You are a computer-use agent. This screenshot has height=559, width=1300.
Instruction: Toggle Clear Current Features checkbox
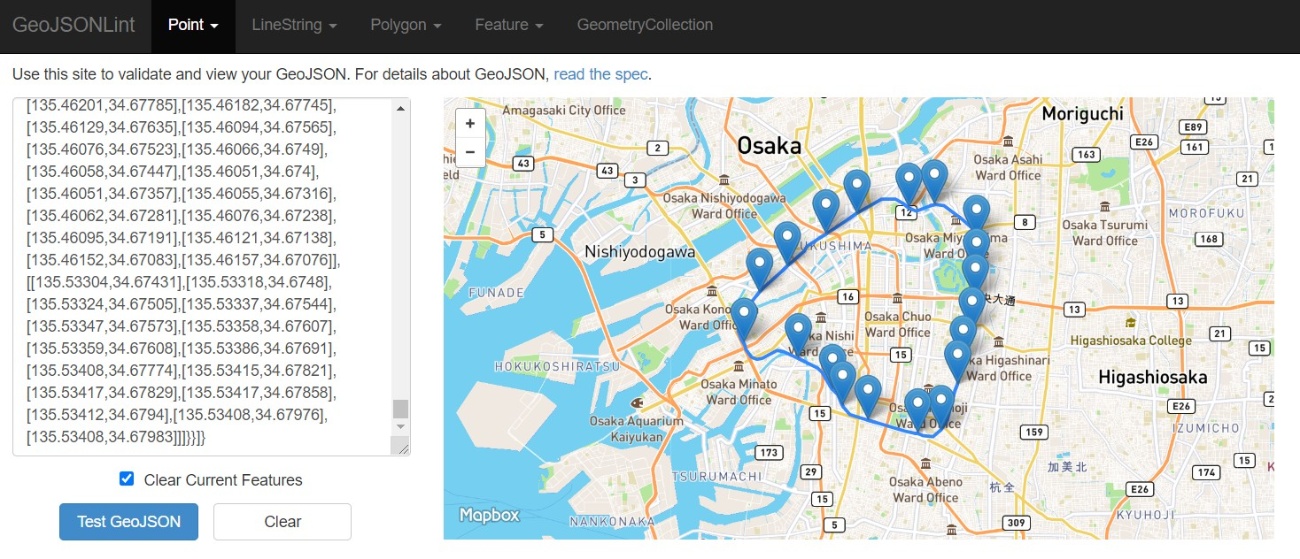coord(126,479)
